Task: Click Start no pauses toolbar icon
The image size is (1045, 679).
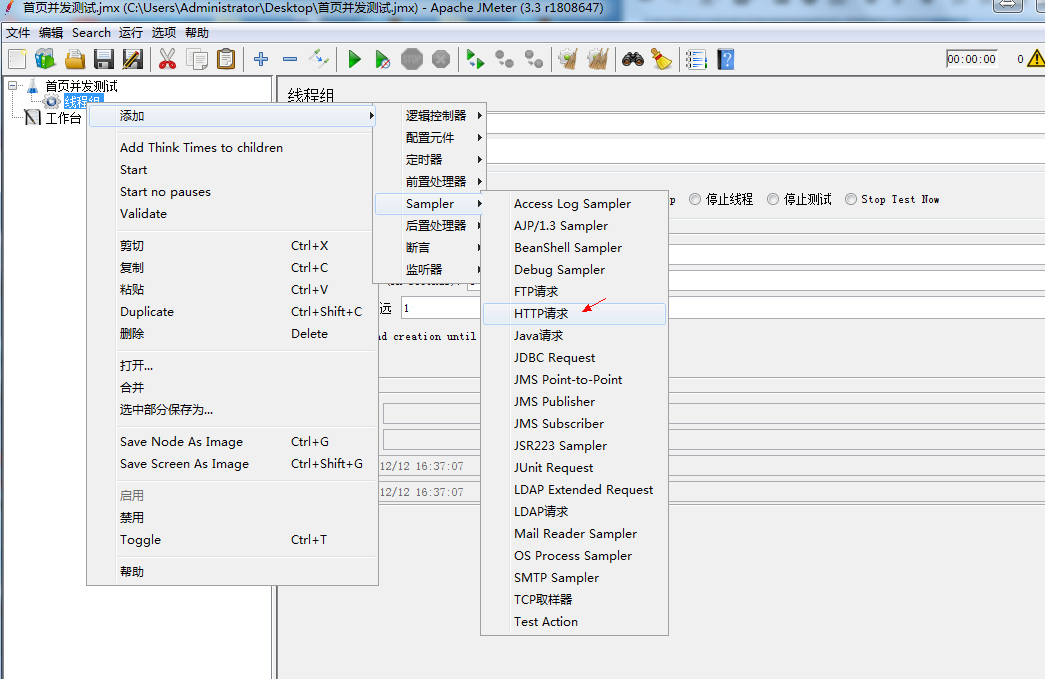Action: 382,59
